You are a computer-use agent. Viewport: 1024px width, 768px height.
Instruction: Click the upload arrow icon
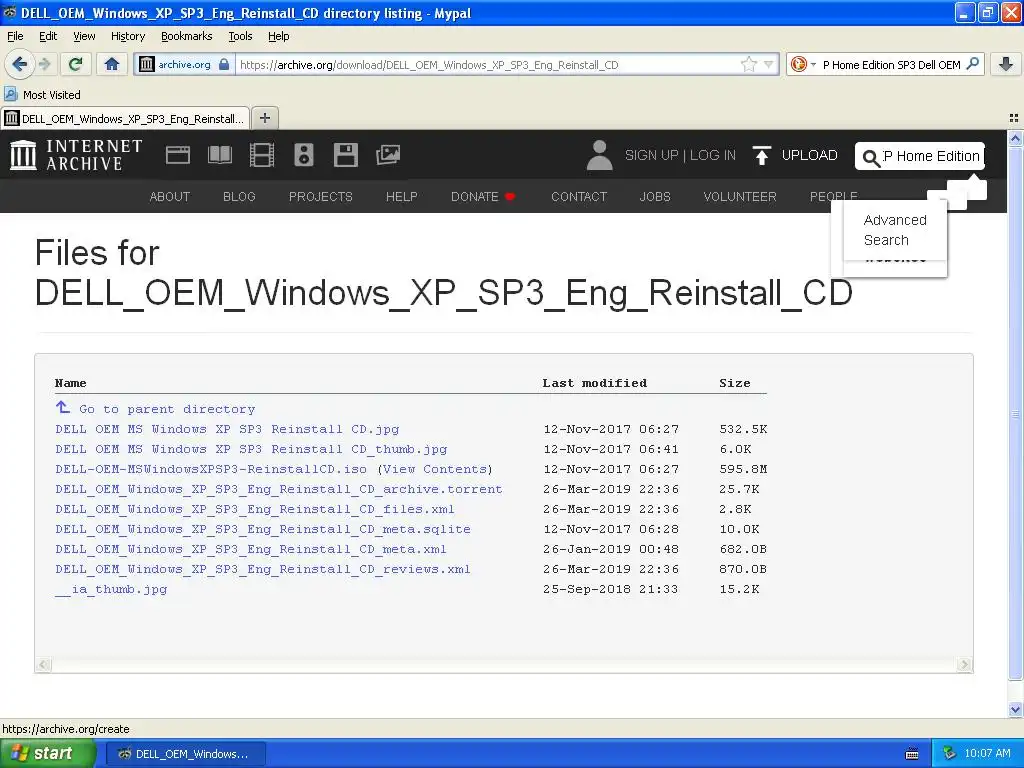point(761,155)
